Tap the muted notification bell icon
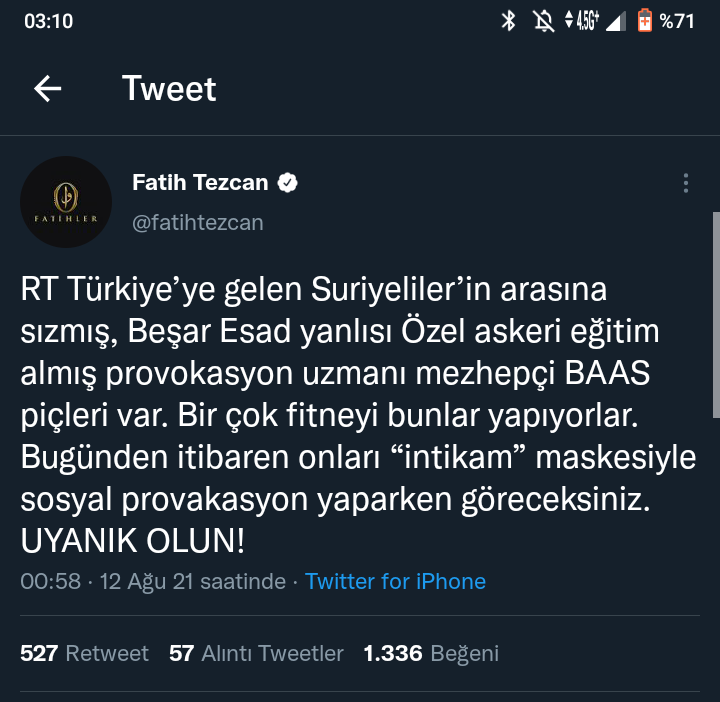Viewport: 720px width, 702px height. (544, 21)
